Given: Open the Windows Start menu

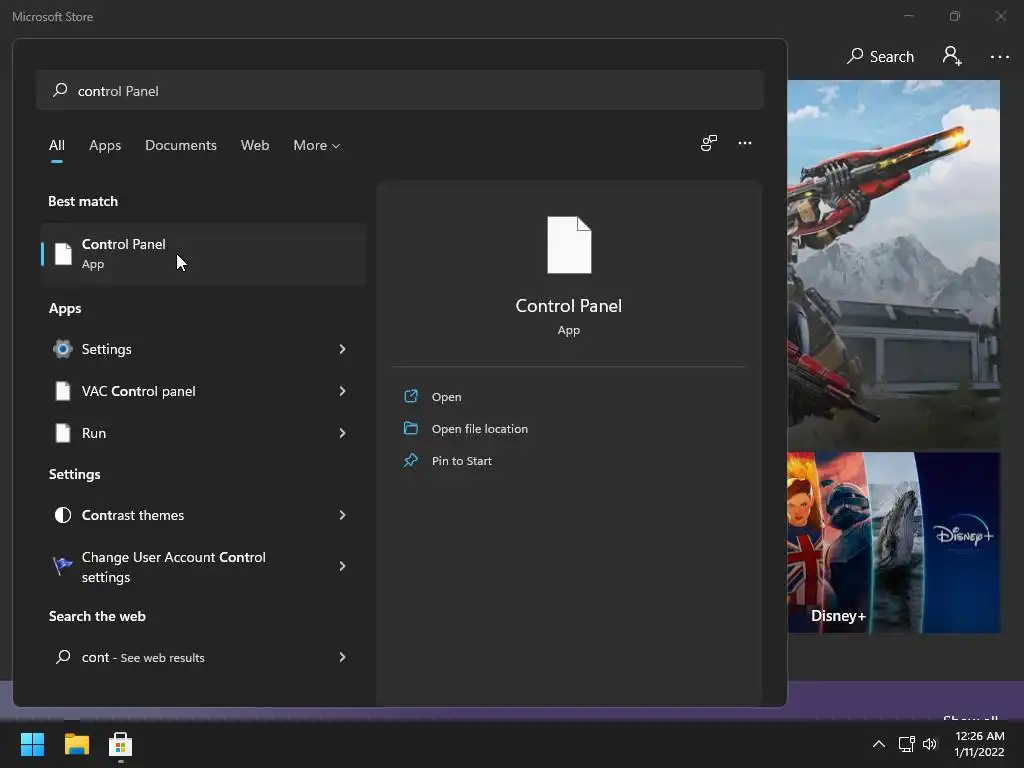Looking at the screenshot, I should [32, 744].
